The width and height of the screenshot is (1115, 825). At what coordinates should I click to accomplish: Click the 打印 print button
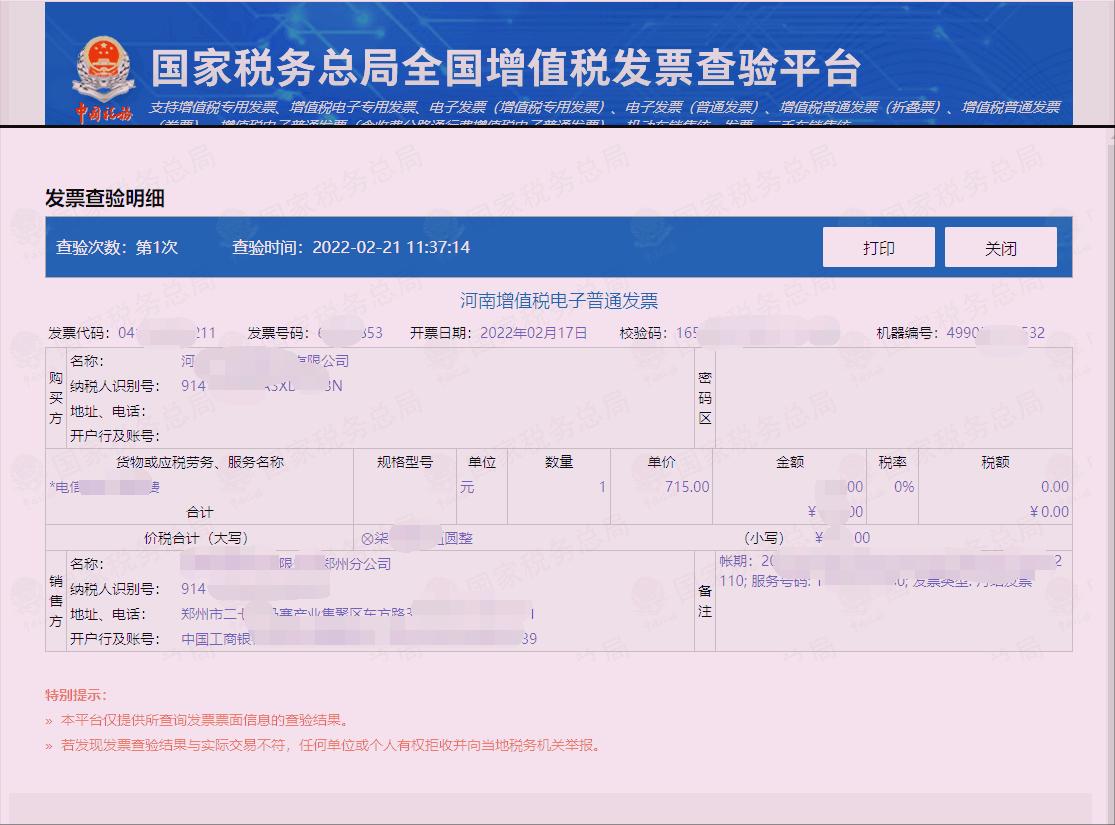click(878, 246)
